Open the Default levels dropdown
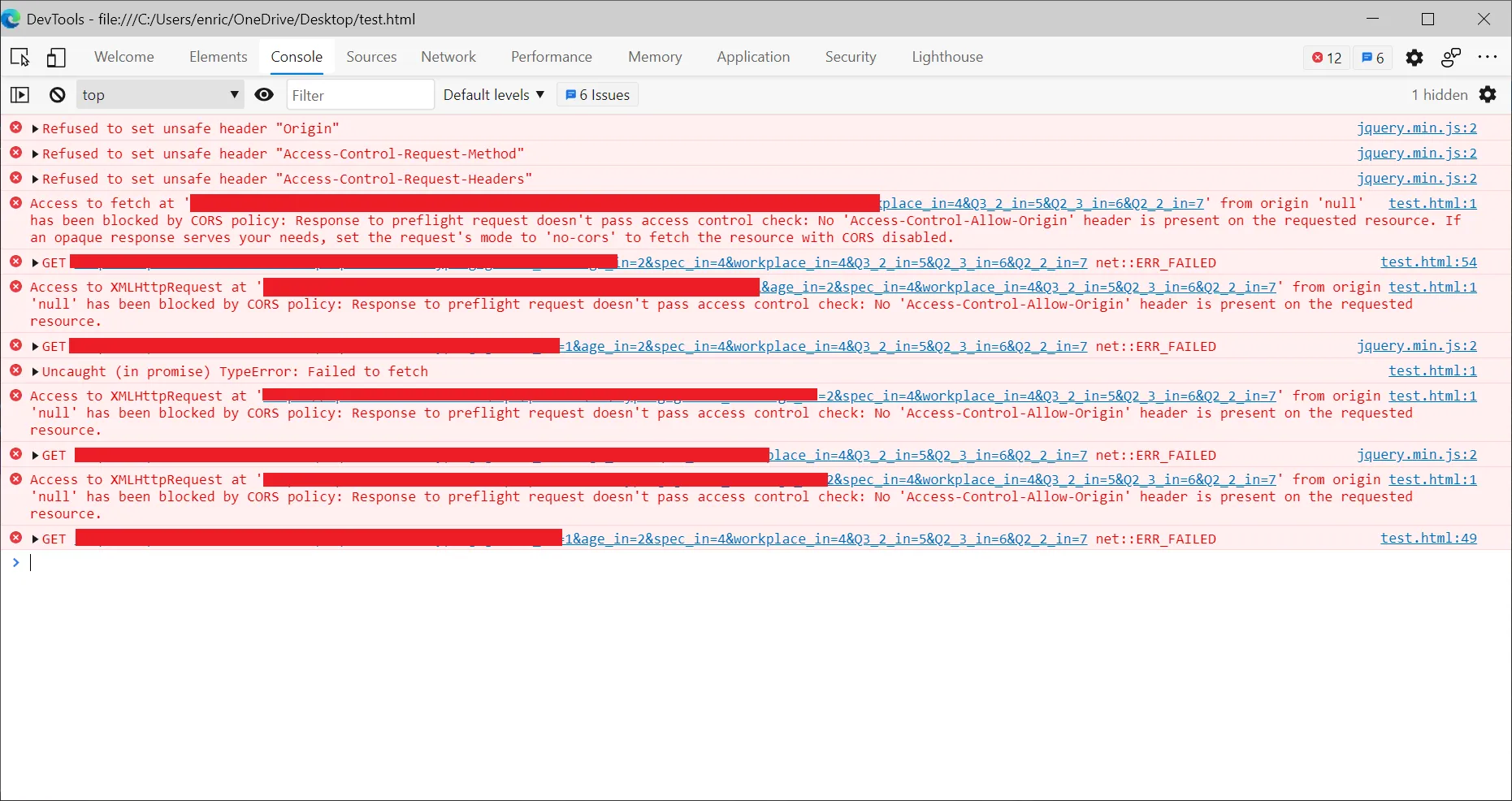The width and height of the screenshot is (1512, 801). point(493,95)
